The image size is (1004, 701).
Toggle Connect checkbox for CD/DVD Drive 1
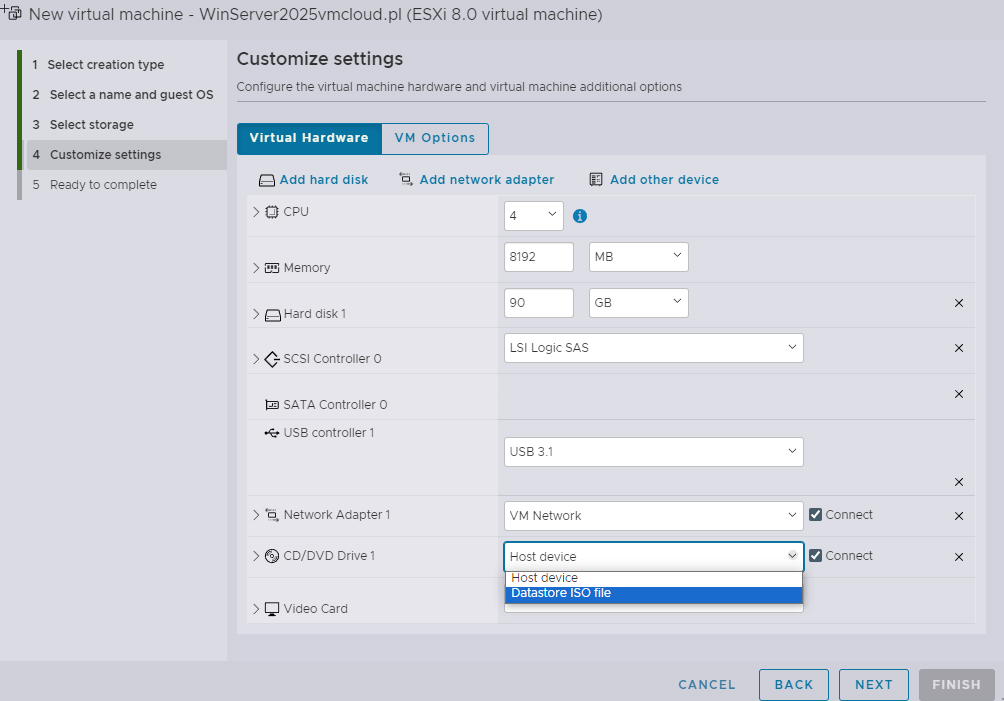[x=816, y=556]
